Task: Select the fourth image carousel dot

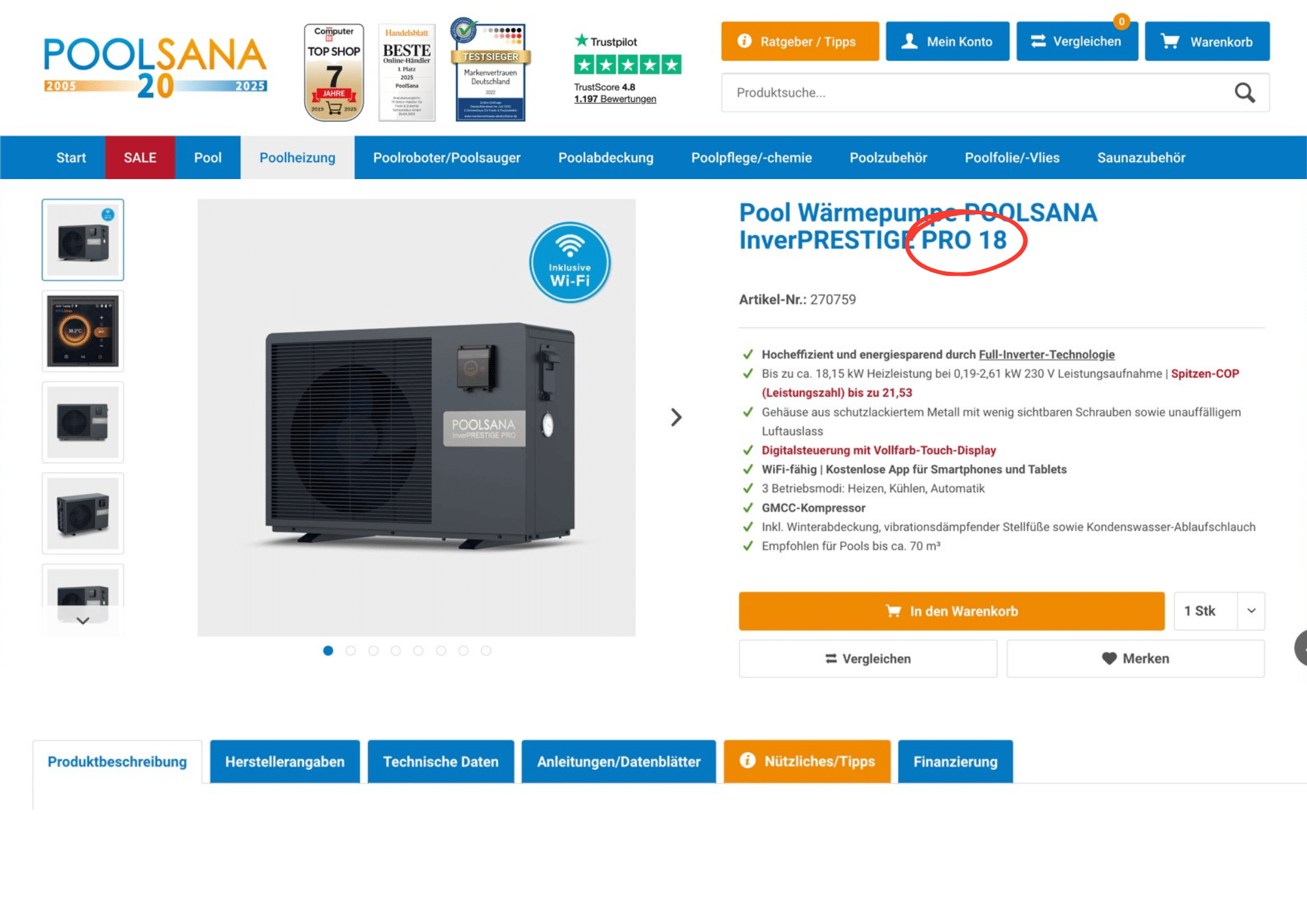Action: click(396, 651)
